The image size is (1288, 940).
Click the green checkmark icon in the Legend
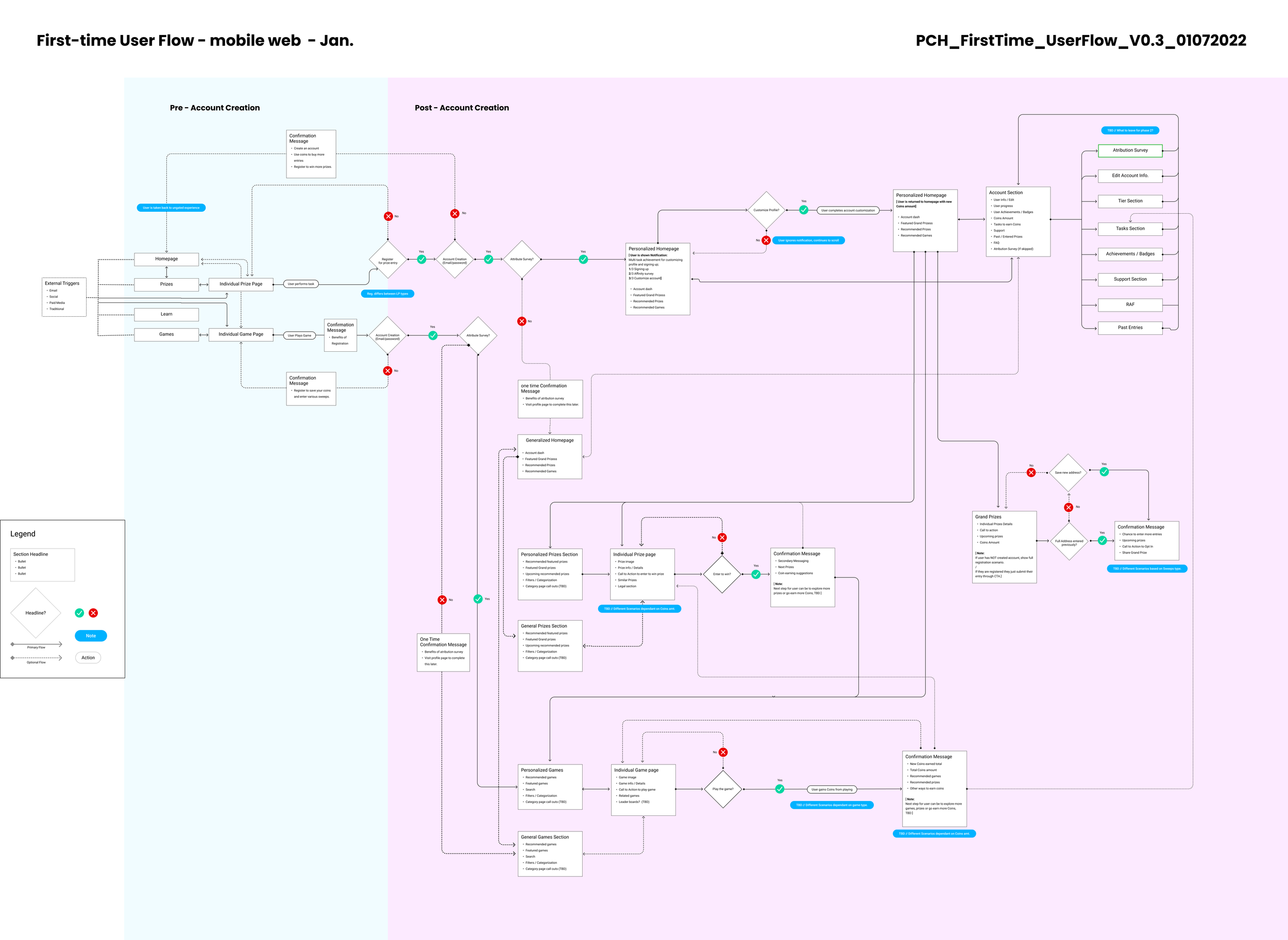coord(79,613)
